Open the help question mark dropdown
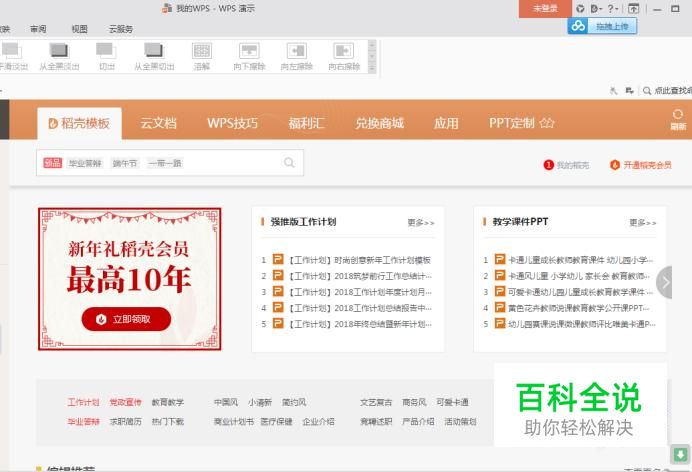 tap(613, 8)
